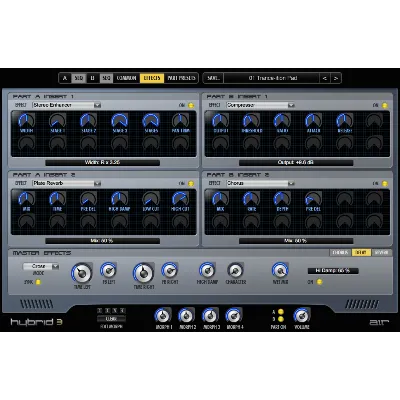Click the Chorus Pre Del knob

(x=313, y=199)
